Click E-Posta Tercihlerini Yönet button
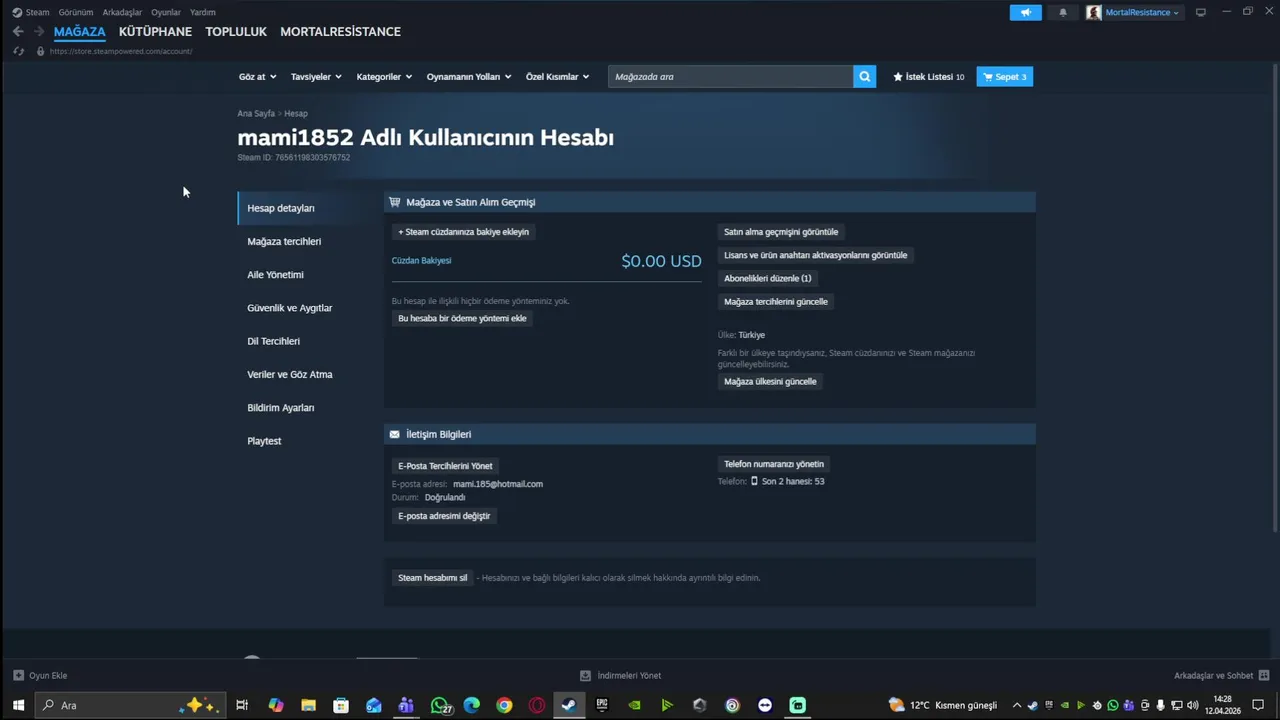1280x720 pixels. click(x=445, y=466)
